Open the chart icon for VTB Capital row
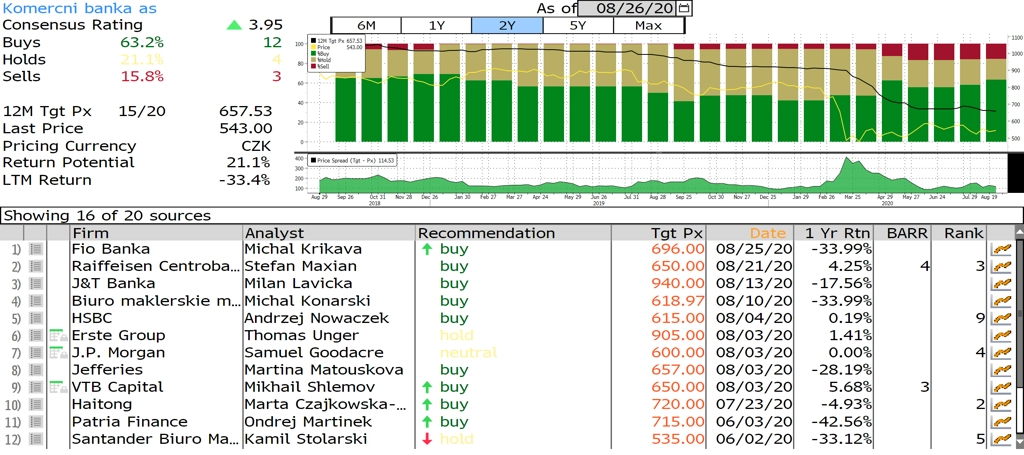The height and width of the screenshot is (455, 1024). (x=1000, y=386)
